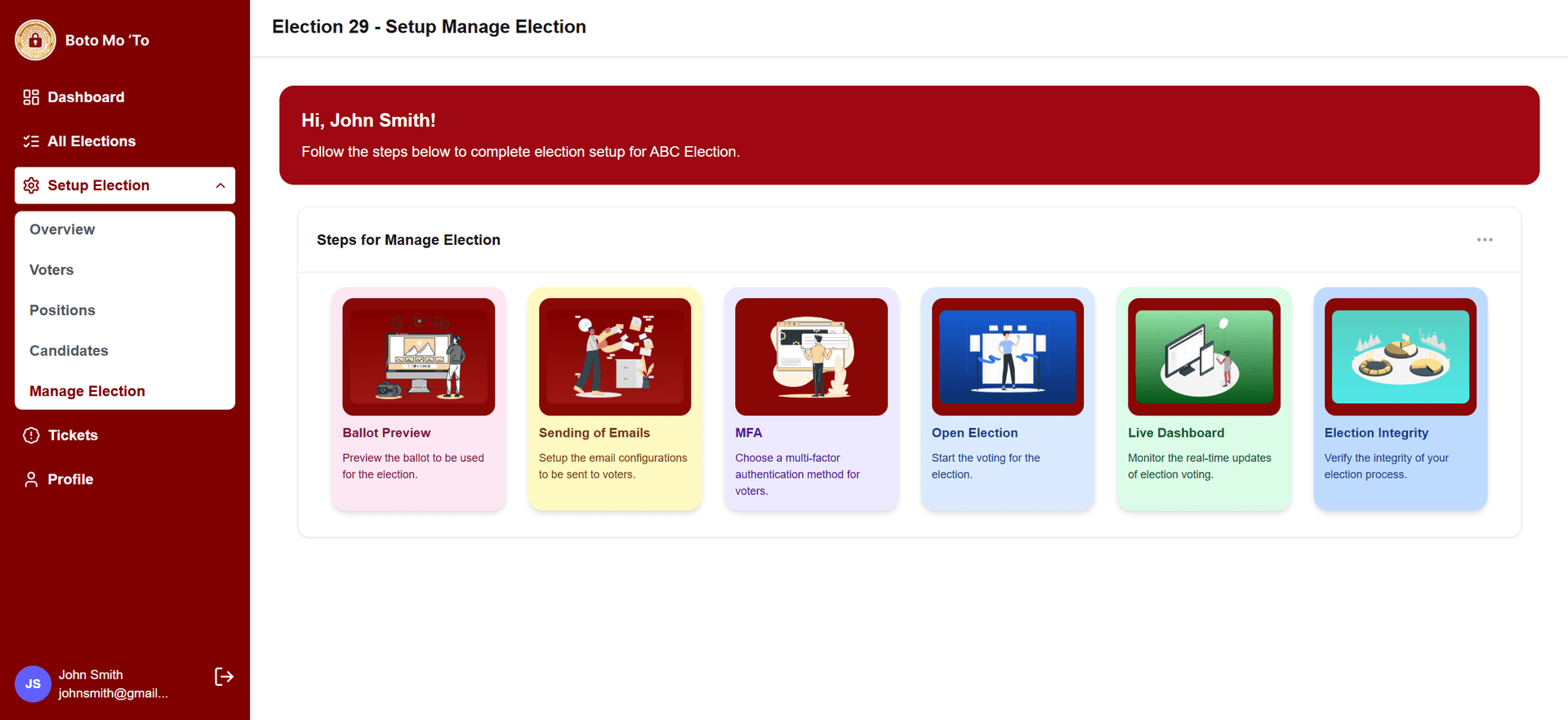Viewport: 1568px width, 720px height.
Task: Click the Open Election card image
Action: pyautogui.click(x=1007, y=357)
